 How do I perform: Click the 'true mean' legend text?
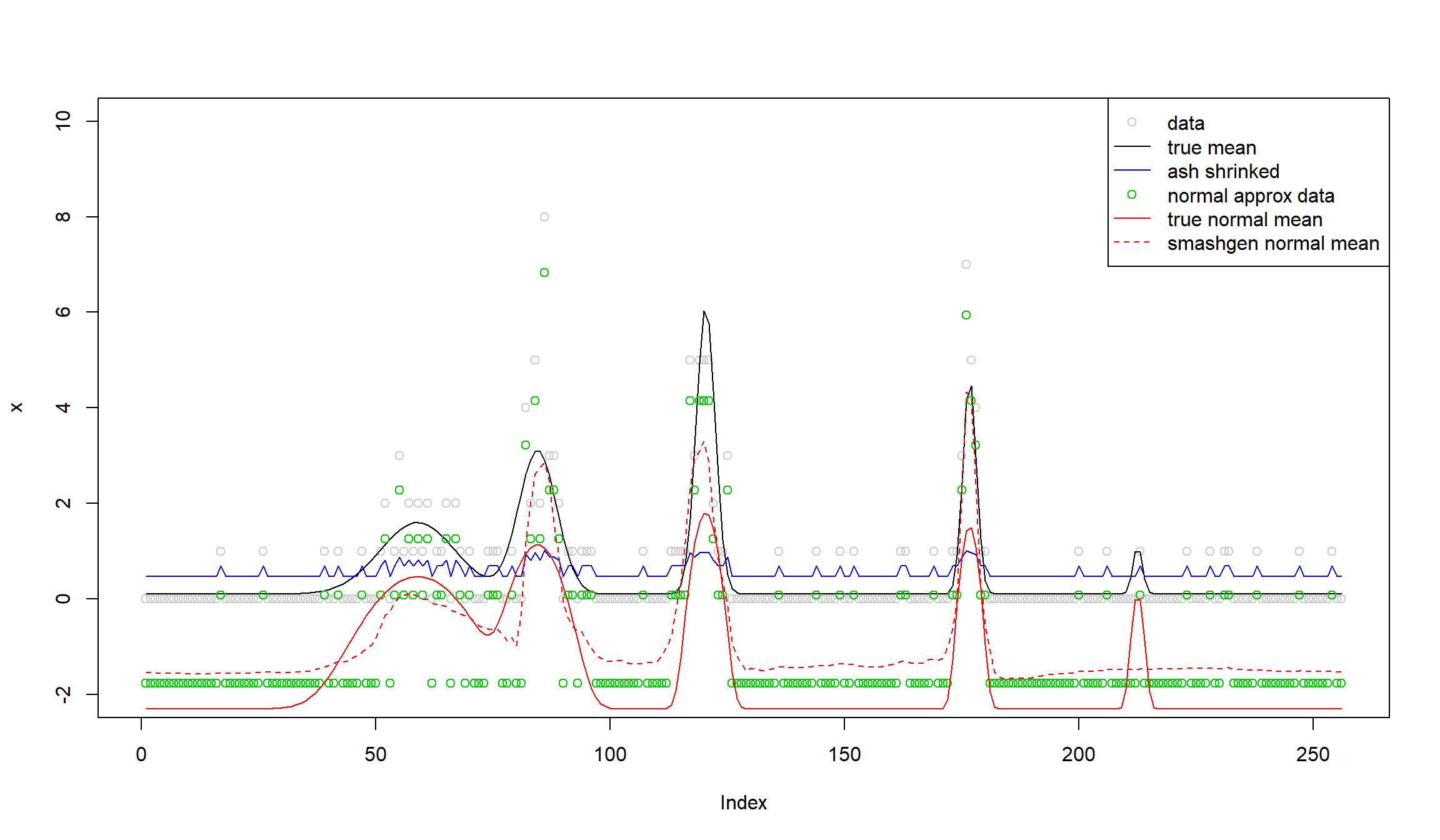(1211, 147)
